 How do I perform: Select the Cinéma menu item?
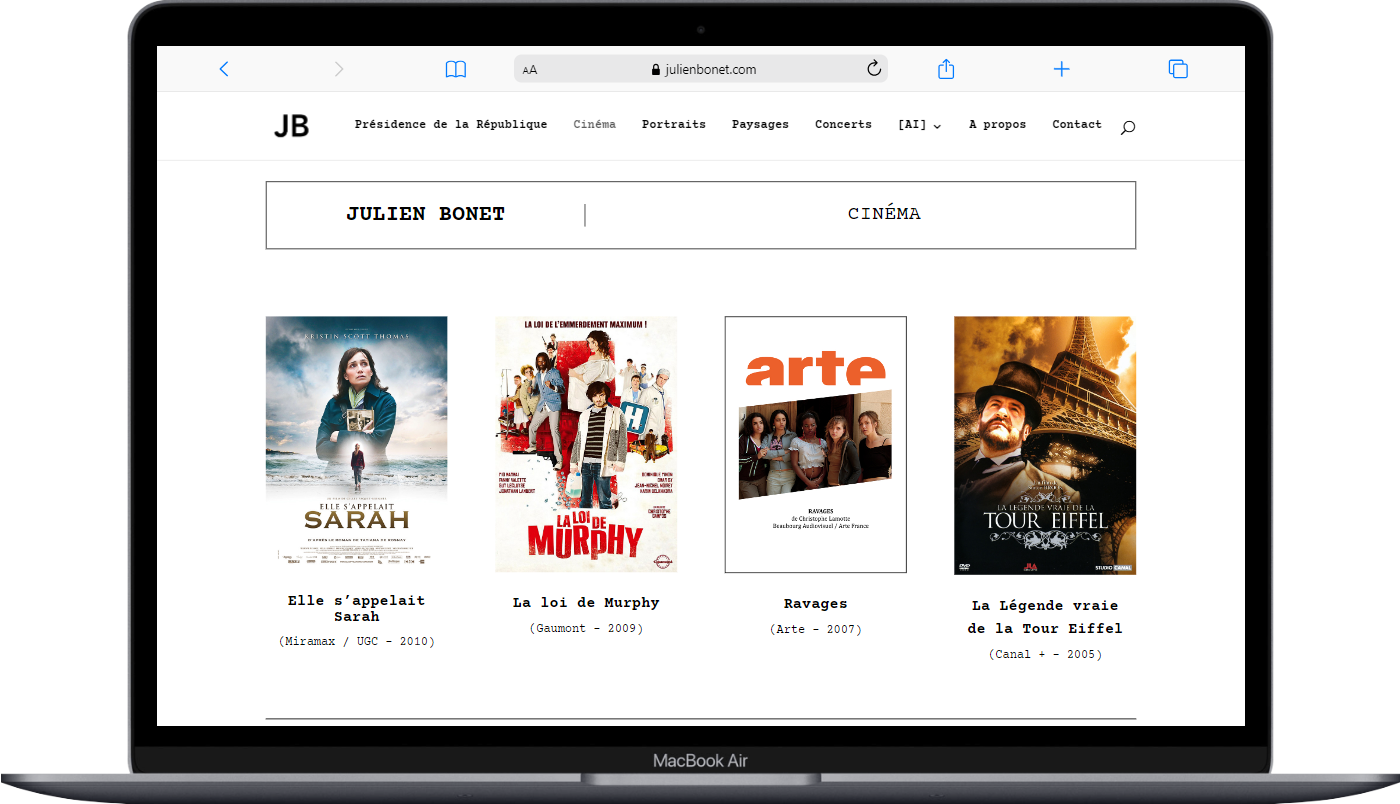coord(595,125)
